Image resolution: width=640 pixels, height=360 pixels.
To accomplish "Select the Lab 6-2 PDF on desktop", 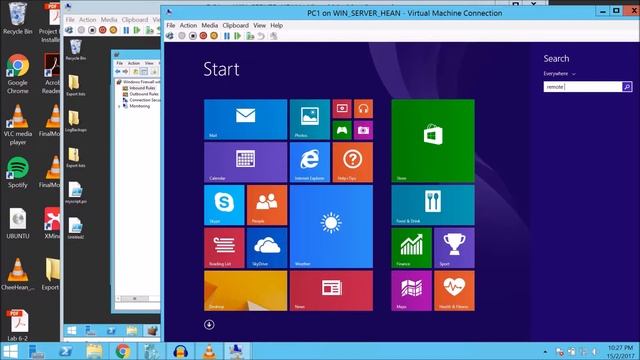I will pos(18,325).
